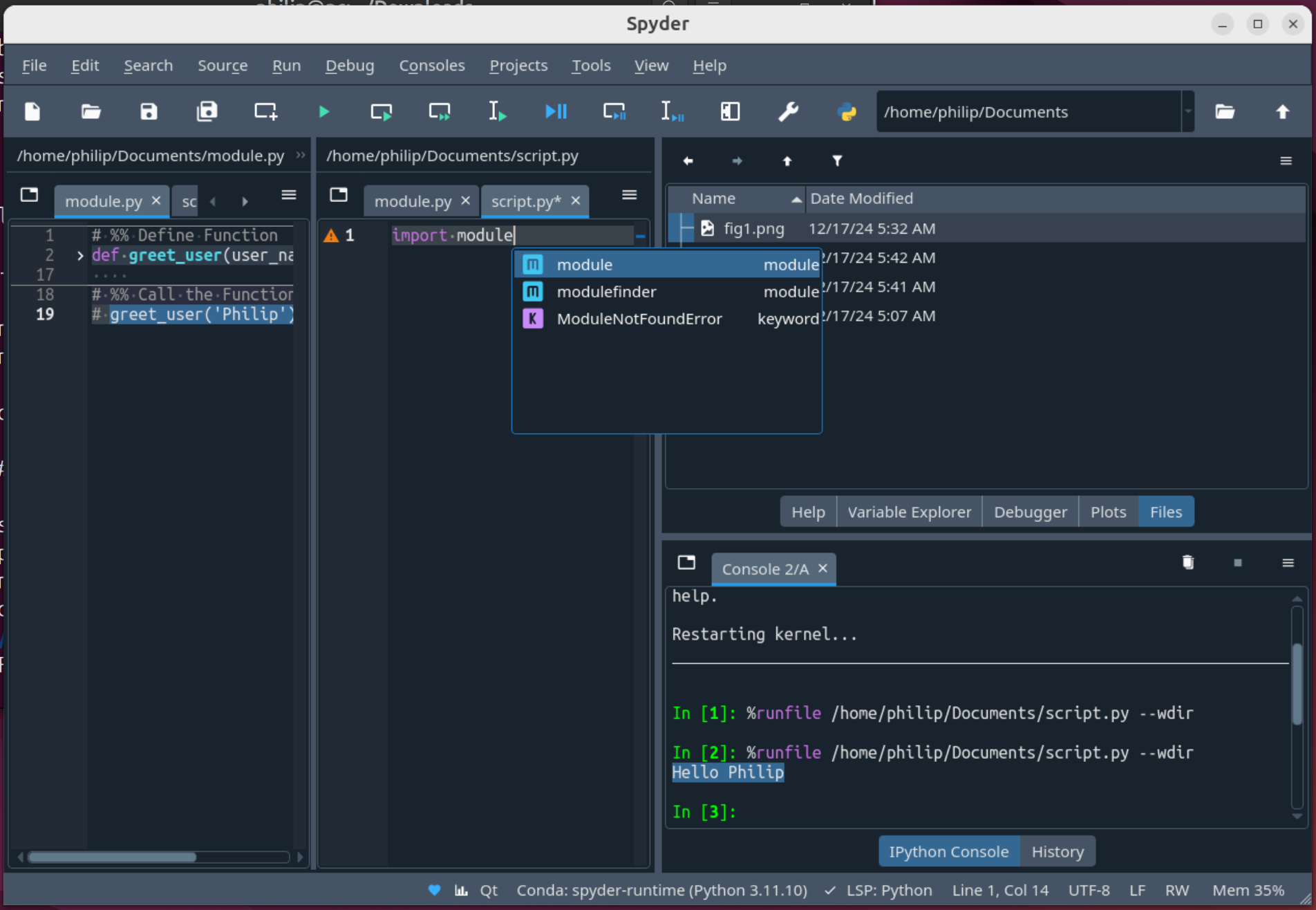Open PYTHONPATH manager
Screen dimensions: 1316x910
pos(846,111)
